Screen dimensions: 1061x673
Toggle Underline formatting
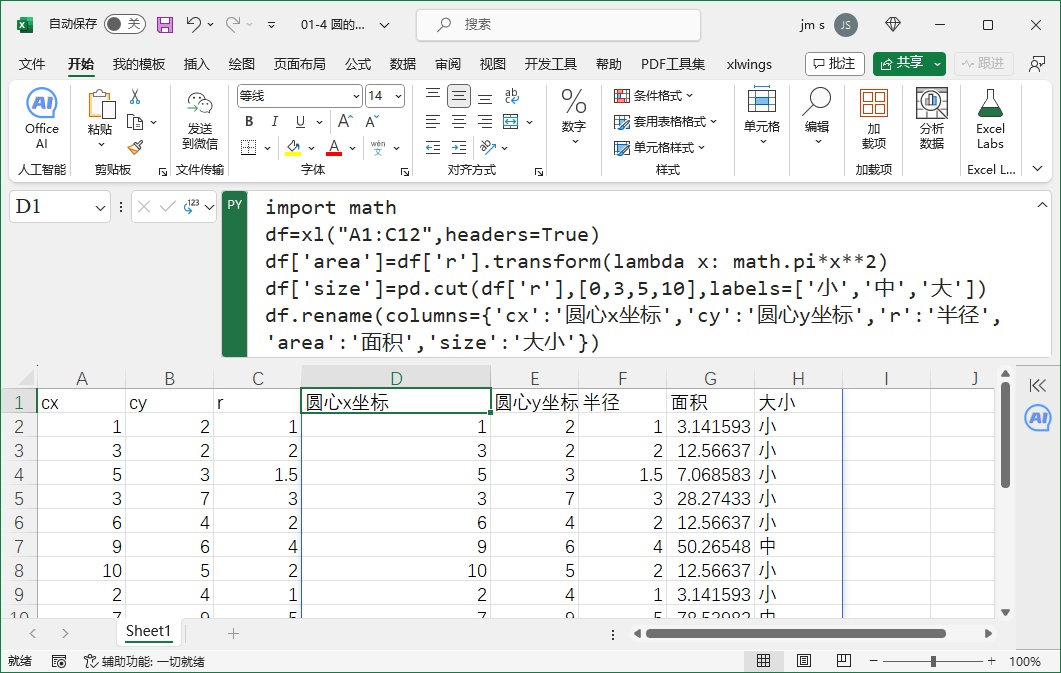click(x=300, y=122)
